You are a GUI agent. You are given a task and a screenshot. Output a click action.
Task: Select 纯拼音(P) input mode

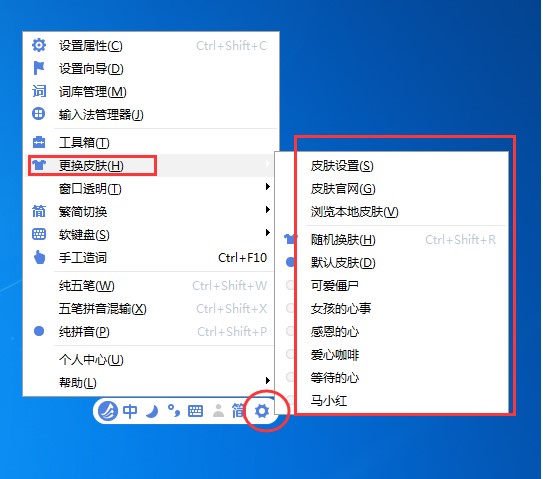click(150, 331)
